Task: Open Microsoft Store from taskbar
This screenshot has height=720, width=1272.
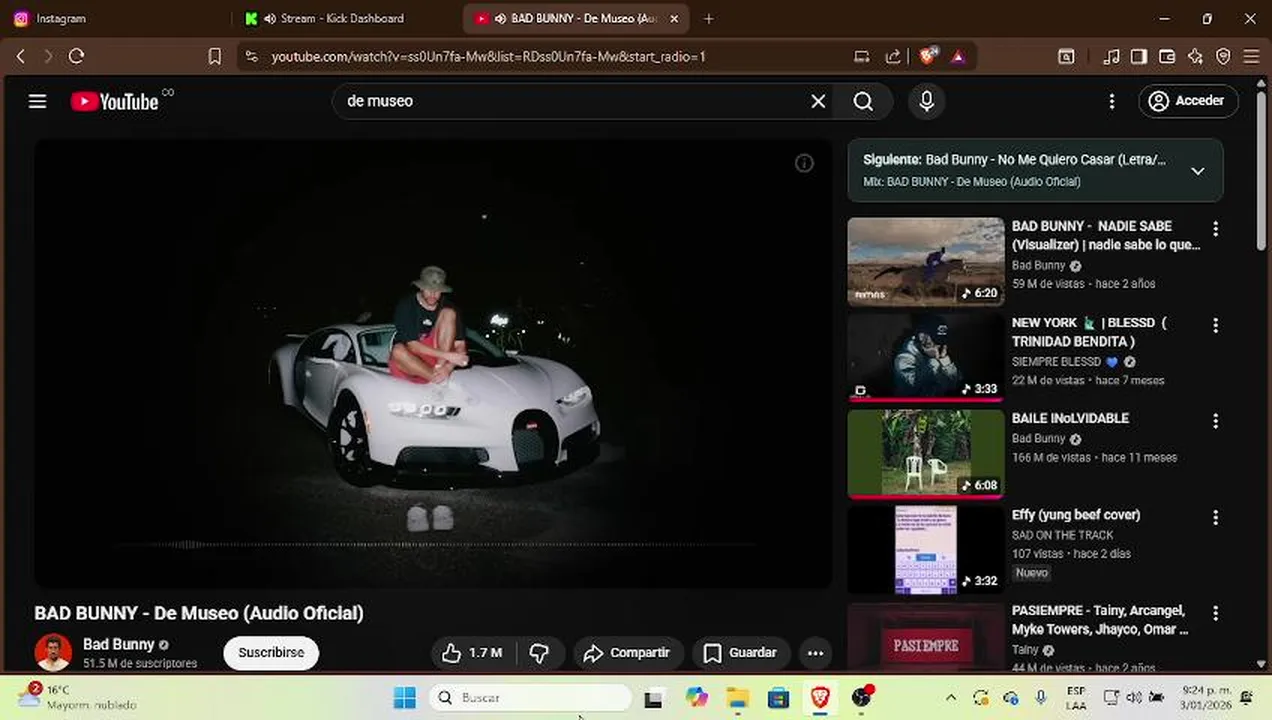Action: click(x=778, y=698)
